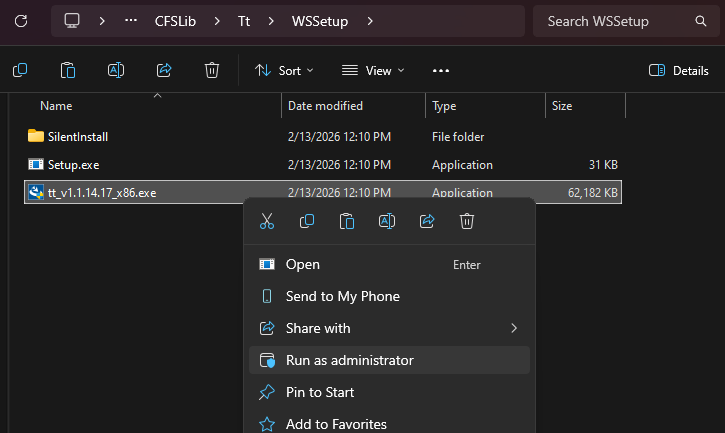Open the View dropdown menu
Viewport: 725px width, 433px height.
click(x=373, y=70)
